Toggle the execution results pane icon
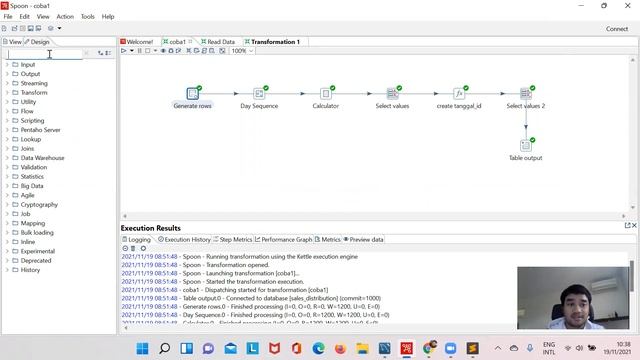Screen dimensions: 640x360 pyautogui.click(x=222, y=51)
